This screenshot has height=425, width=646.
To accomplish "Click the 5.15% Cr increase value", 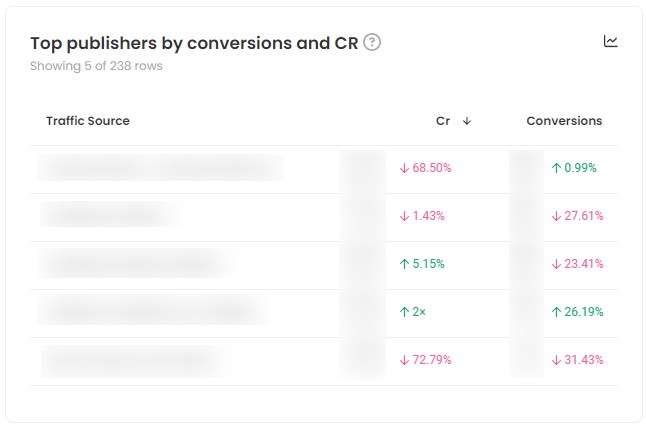I will tap(422, 264).
